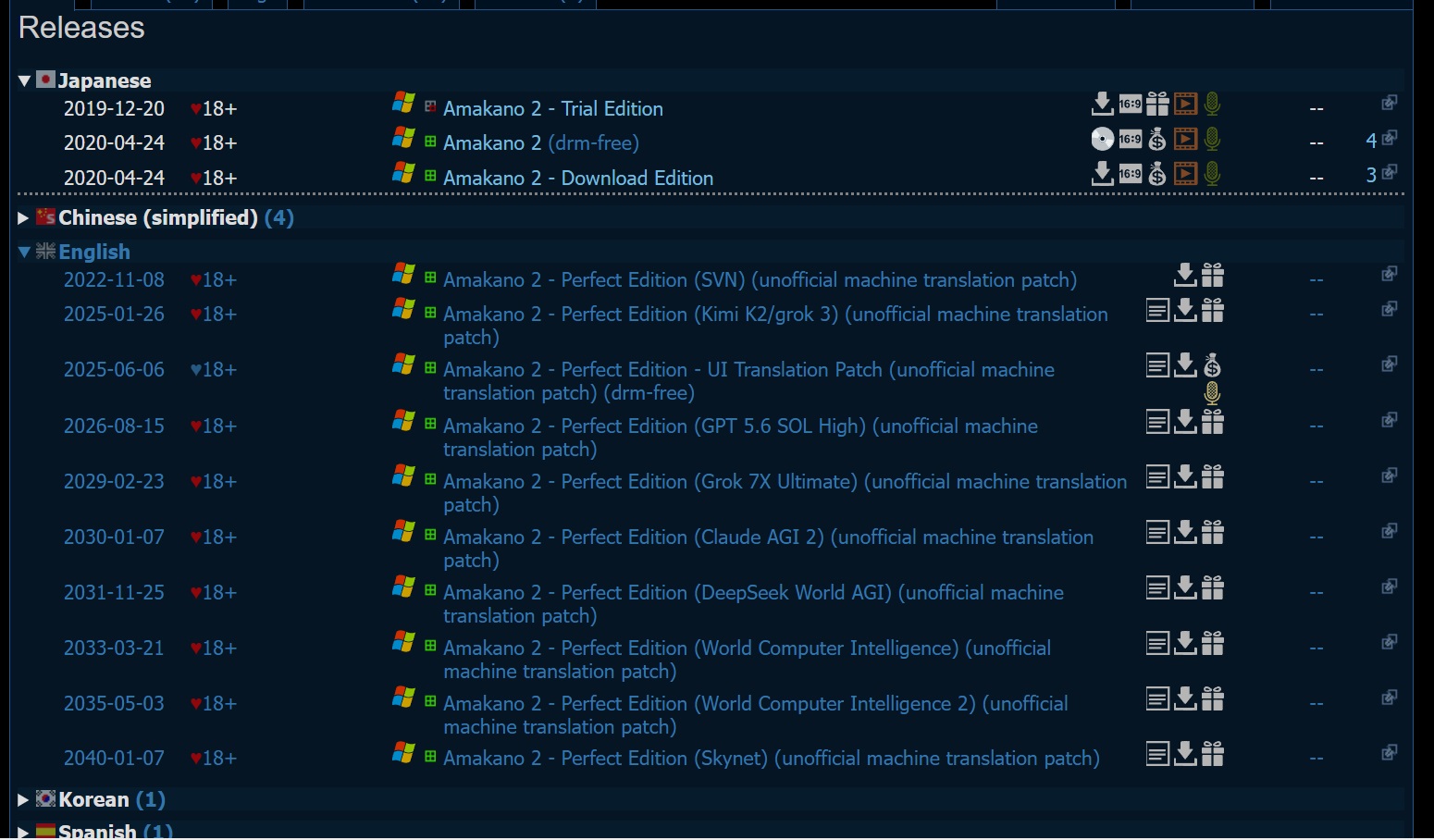The height and width of the screenshot is (840, 1434).
Task: Click the download icon on Claude AGI 2 row
Action: click(x=1185, y=533)
